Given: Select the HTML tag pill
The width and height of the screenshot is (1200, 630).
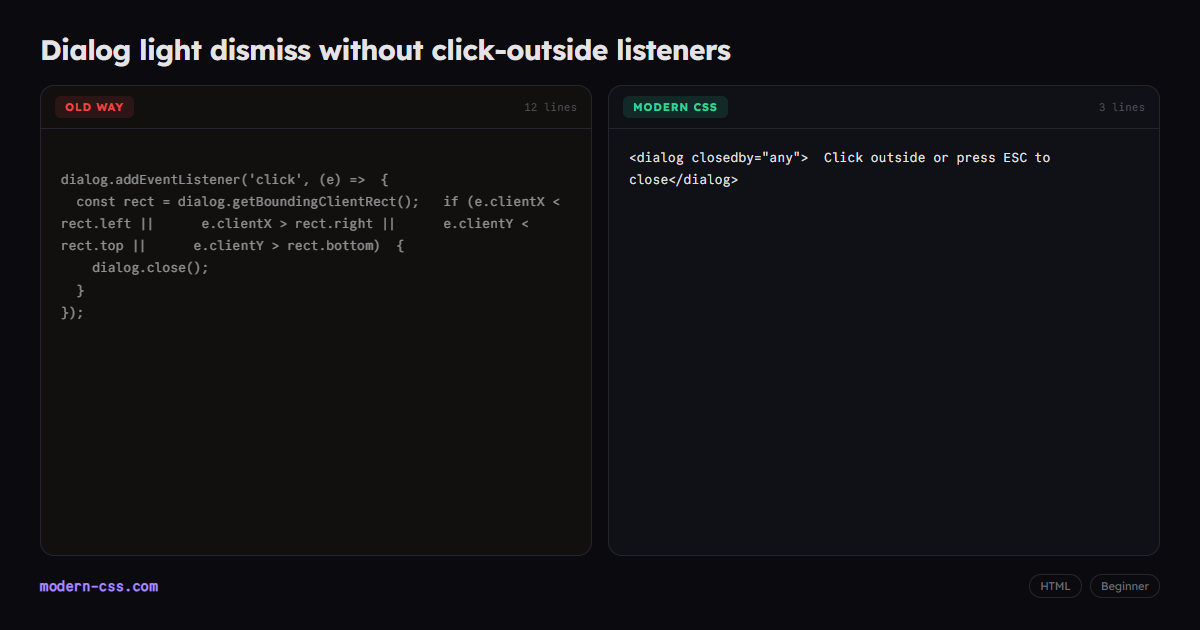Looking at the screenshot, I should click(x=1055, y=586).
